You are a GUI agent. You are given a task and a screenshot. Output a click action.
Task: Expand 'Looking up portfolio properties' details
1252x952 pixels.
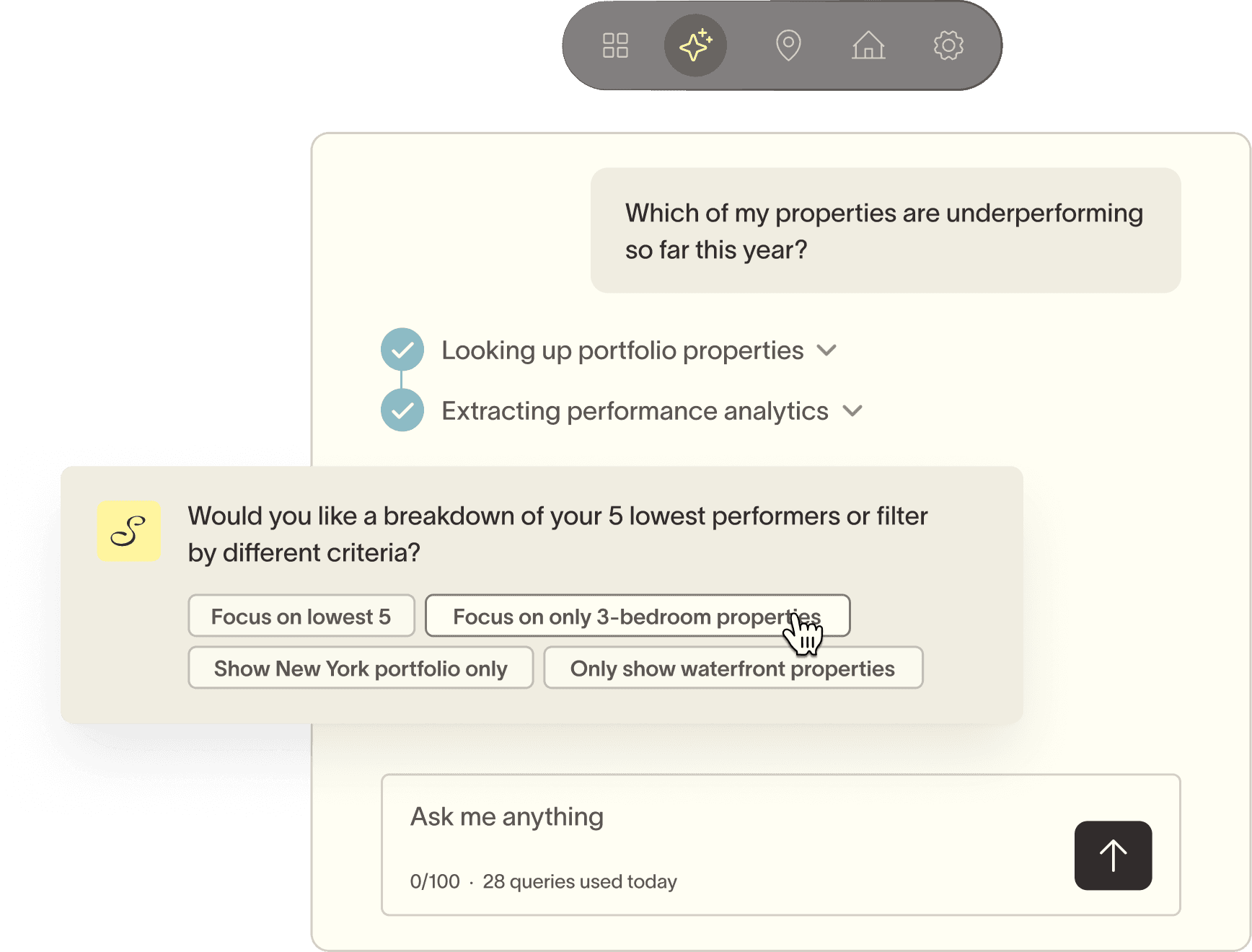[827, 350]
